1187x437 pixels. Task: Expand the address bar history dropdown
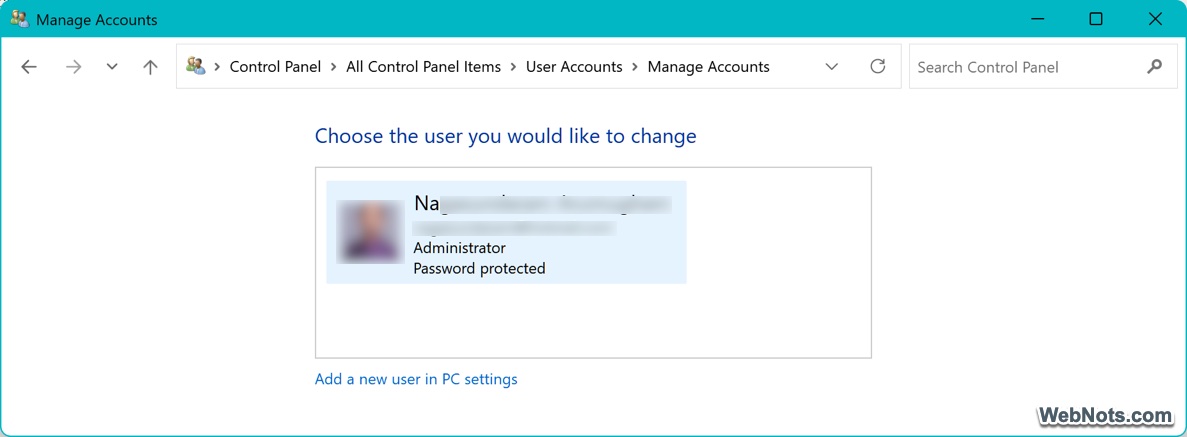pos(831,67)
